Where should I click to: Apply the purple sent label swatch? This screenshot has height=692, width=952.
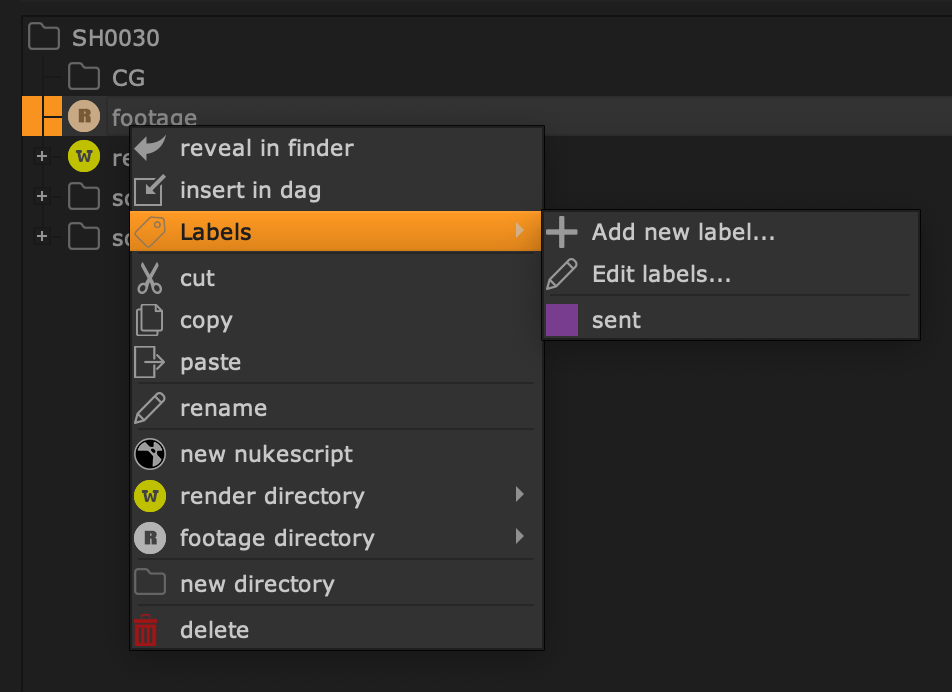562,320
